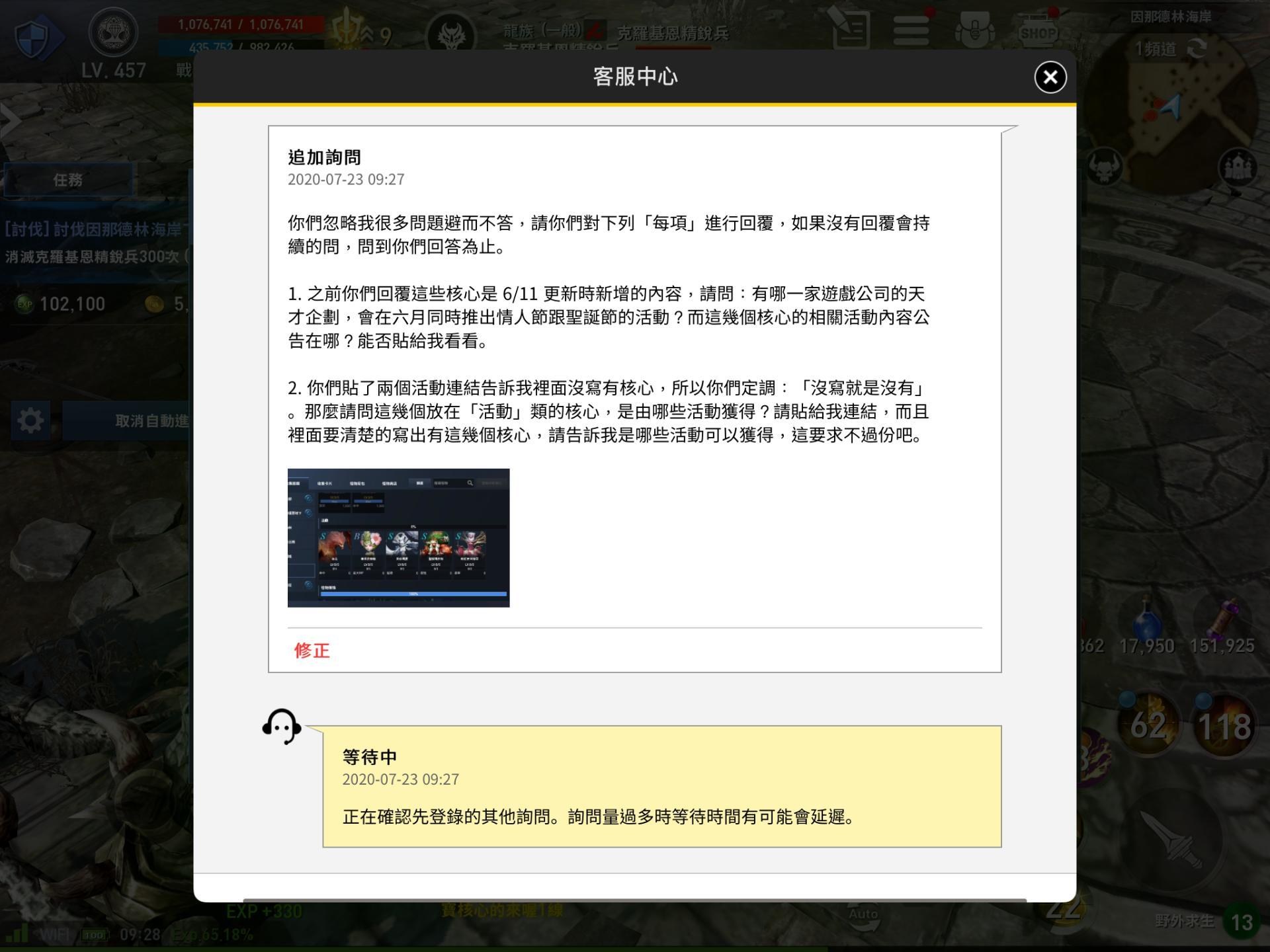Click the 追加詢問 heading
This screenshot has width=1270, height=952.
pos(324,157)
